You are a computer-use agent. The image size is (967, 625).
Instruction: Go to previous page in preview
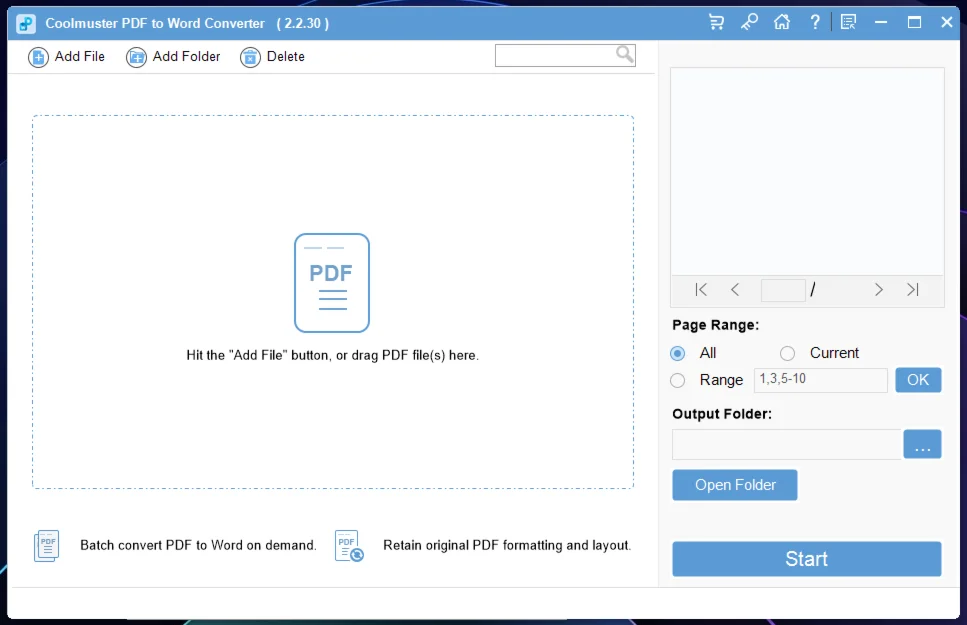735,290
